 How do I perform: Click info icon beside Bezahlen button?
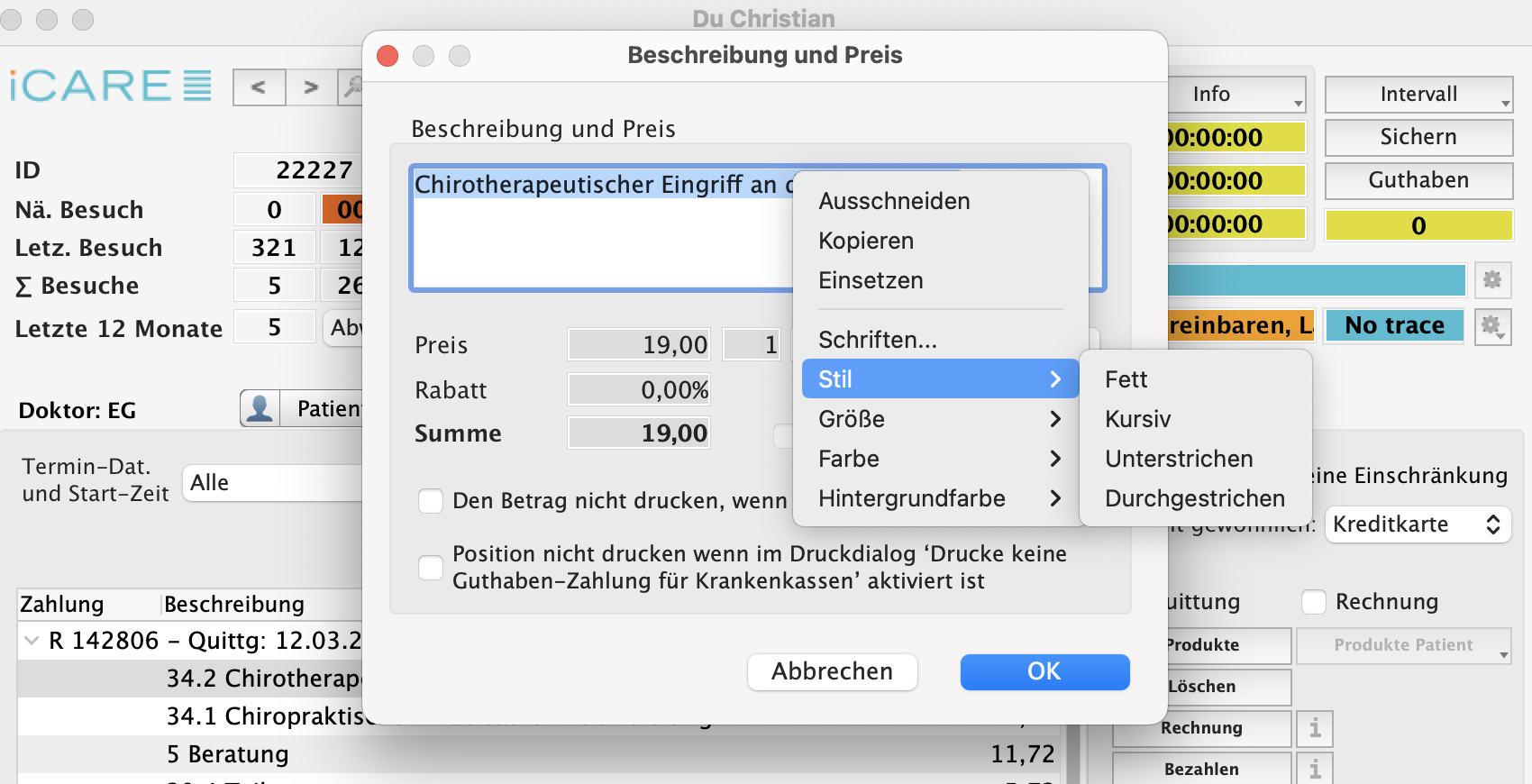(x=1315, y=770)
